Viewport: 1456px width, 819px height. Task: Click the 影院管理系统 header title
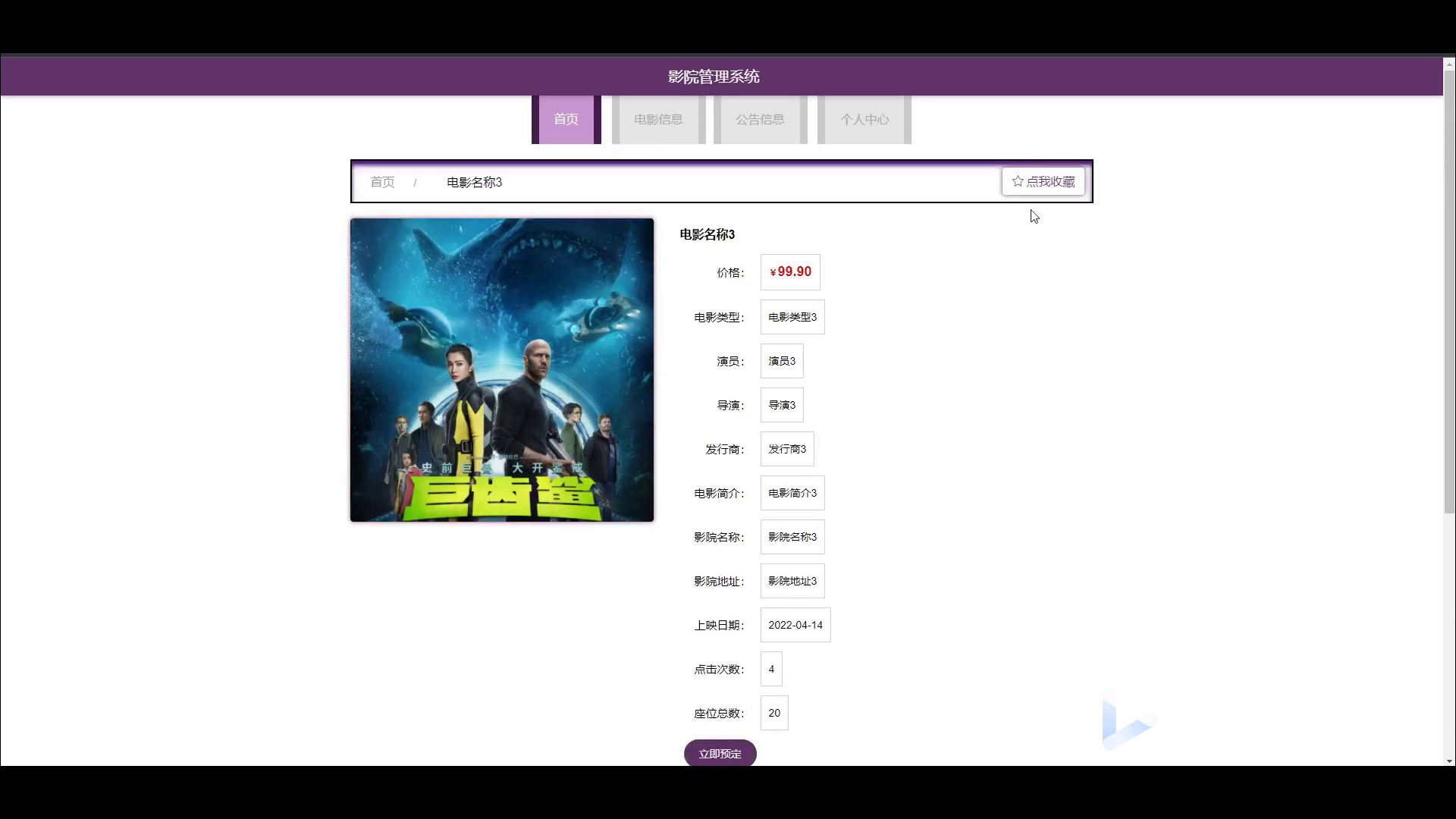click(714, 77)
